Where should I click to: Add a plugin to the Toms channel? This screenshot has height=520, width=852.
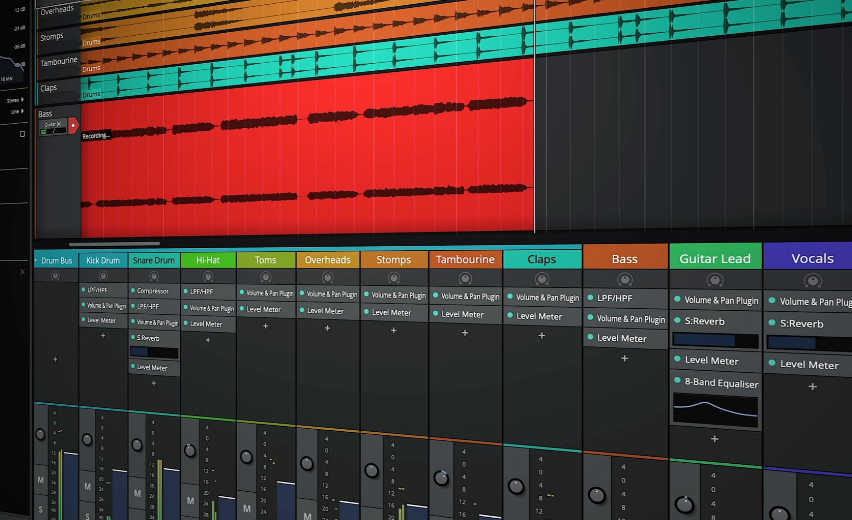pos(265,326)
